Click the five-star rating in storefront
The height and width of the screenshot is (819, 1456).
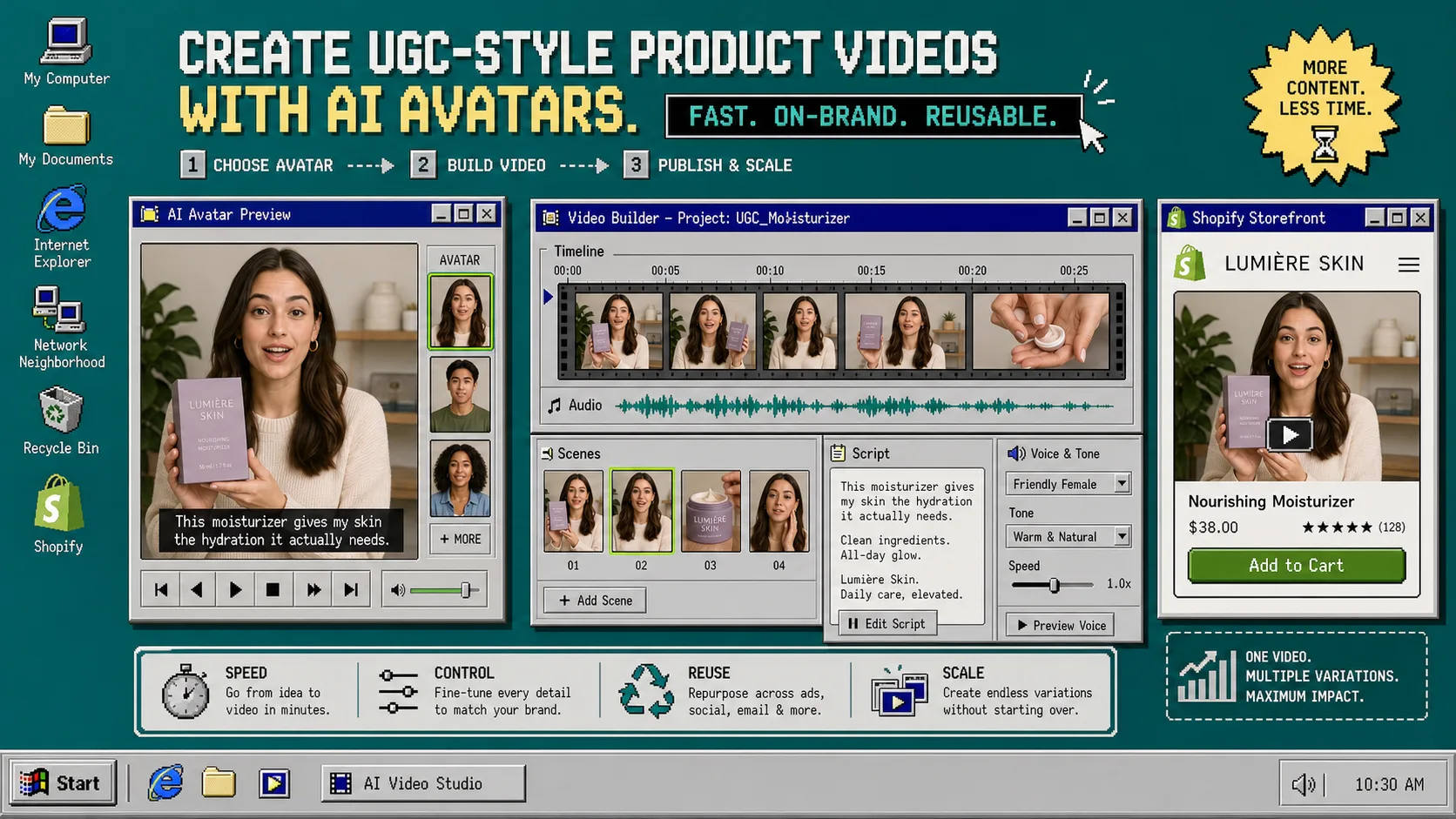(x=1337, y=527)
